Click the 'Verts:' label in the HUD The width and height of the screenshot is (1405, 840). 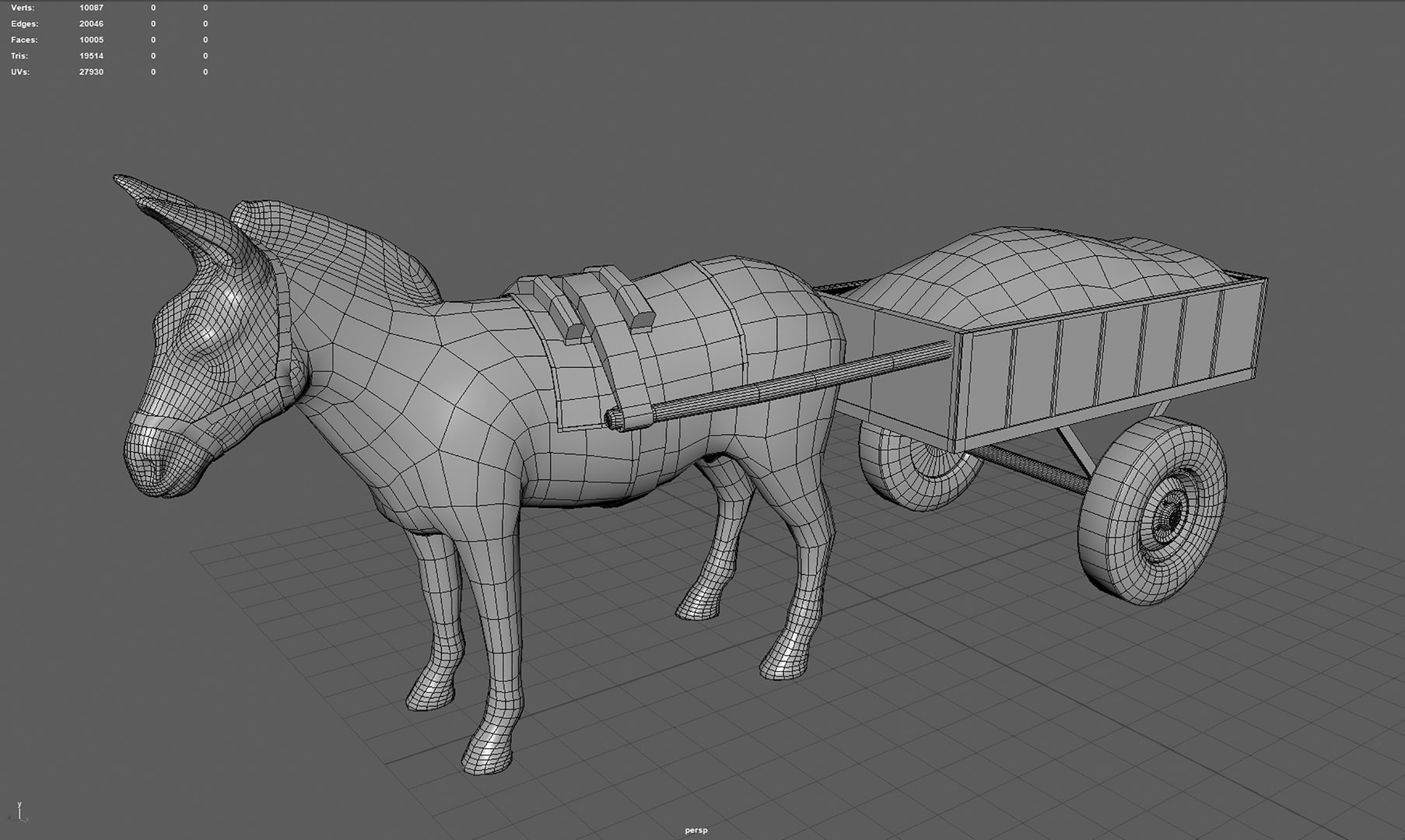tap(23, 8)
